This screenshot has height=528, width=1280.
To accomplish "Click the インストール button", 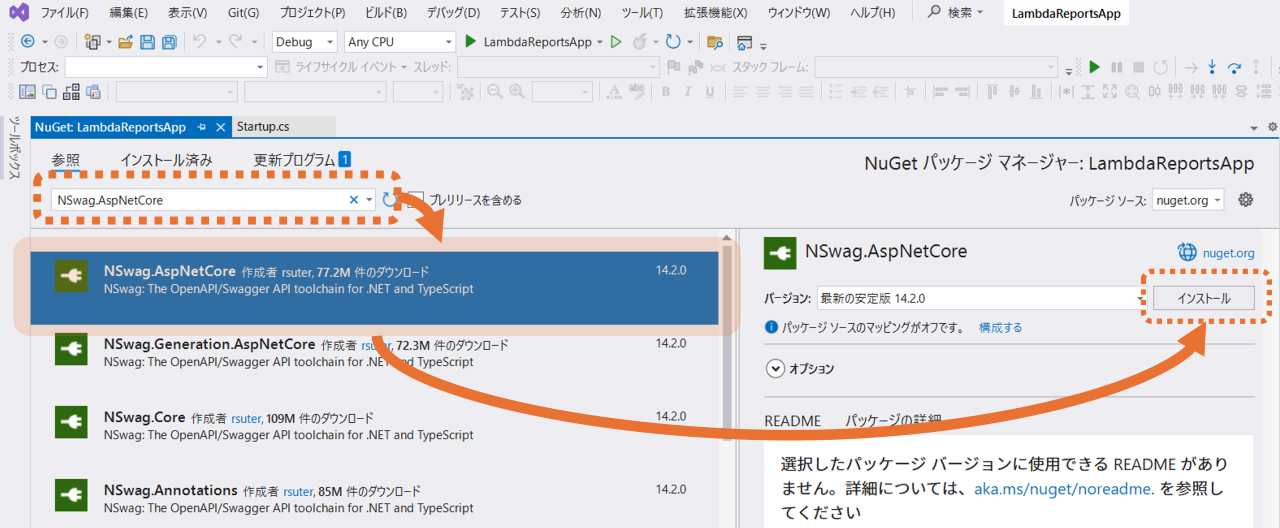I will 1203,298.
